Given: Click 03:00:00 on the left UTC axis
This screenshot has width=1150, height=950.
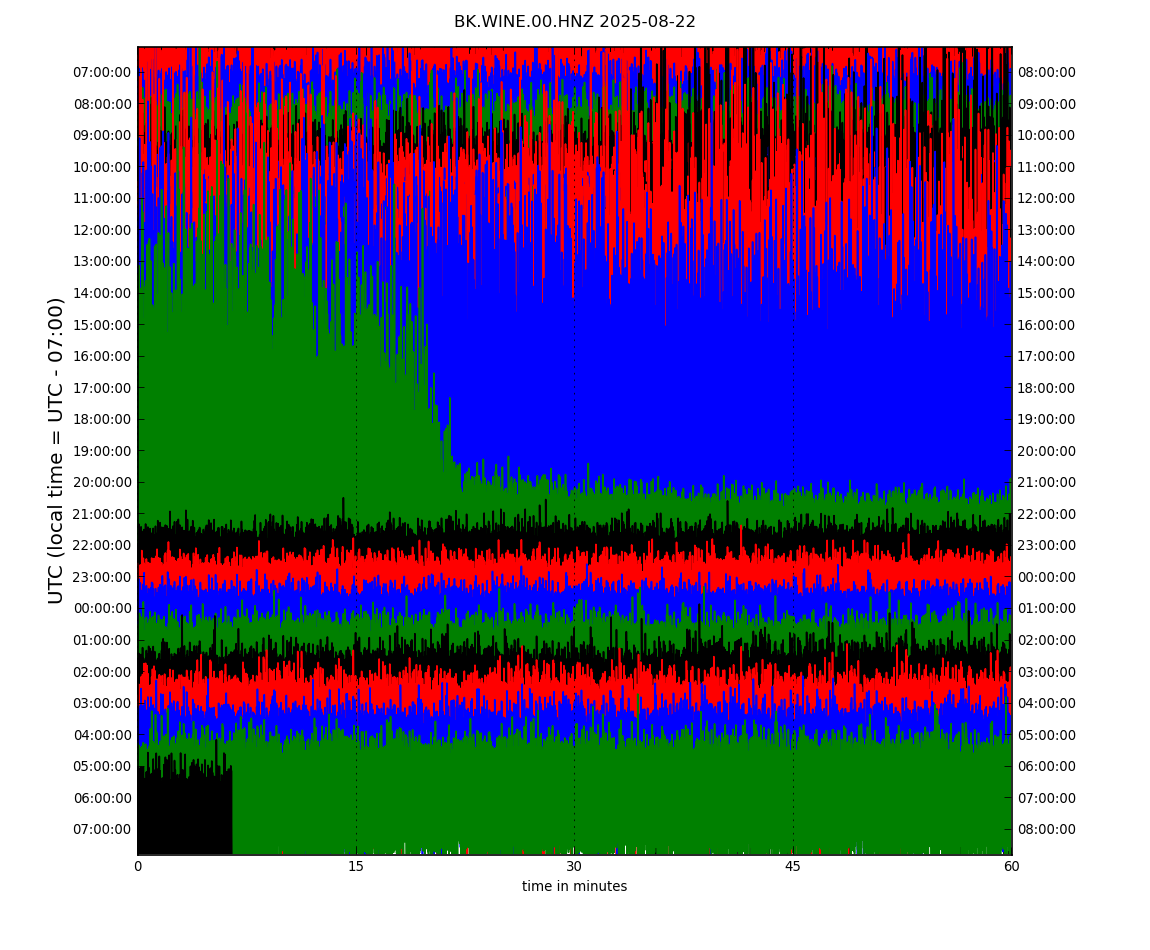Looking at the screenshot, I should tap(102, 704).
